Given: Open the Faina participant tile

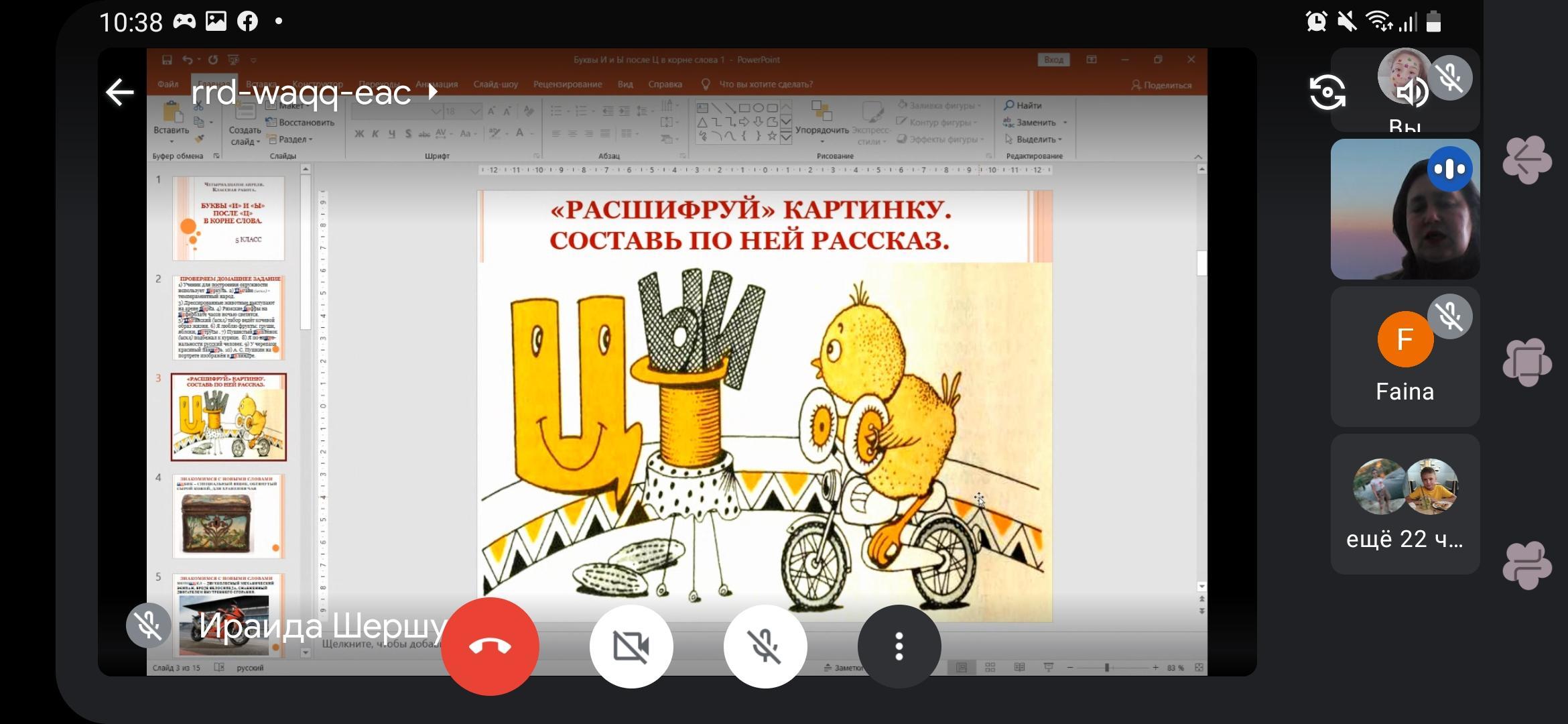Looking at the screenshot, I should [x=1405, y=357].
